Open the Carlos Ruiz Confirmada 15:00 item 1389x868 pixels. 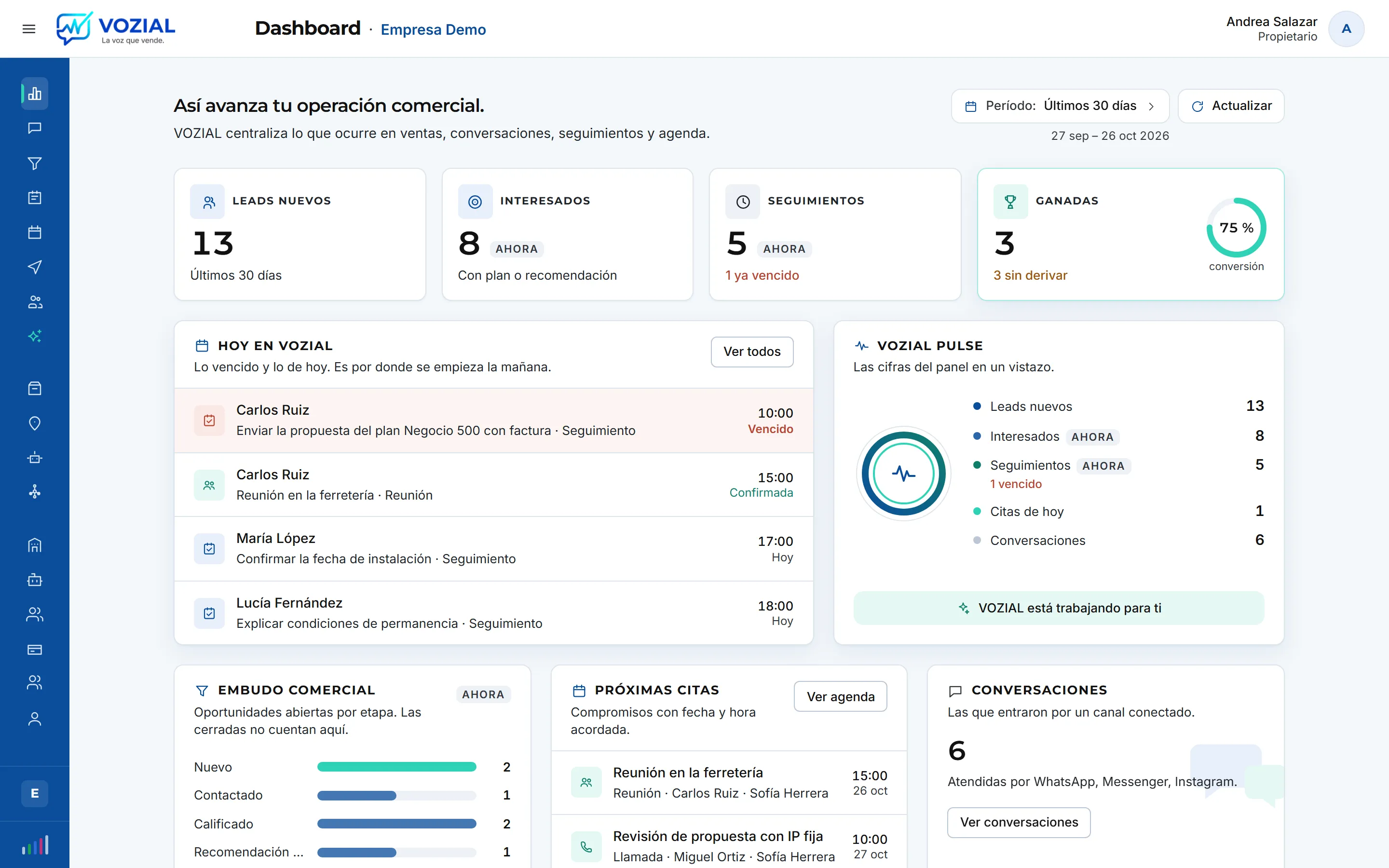coord(493,485)
